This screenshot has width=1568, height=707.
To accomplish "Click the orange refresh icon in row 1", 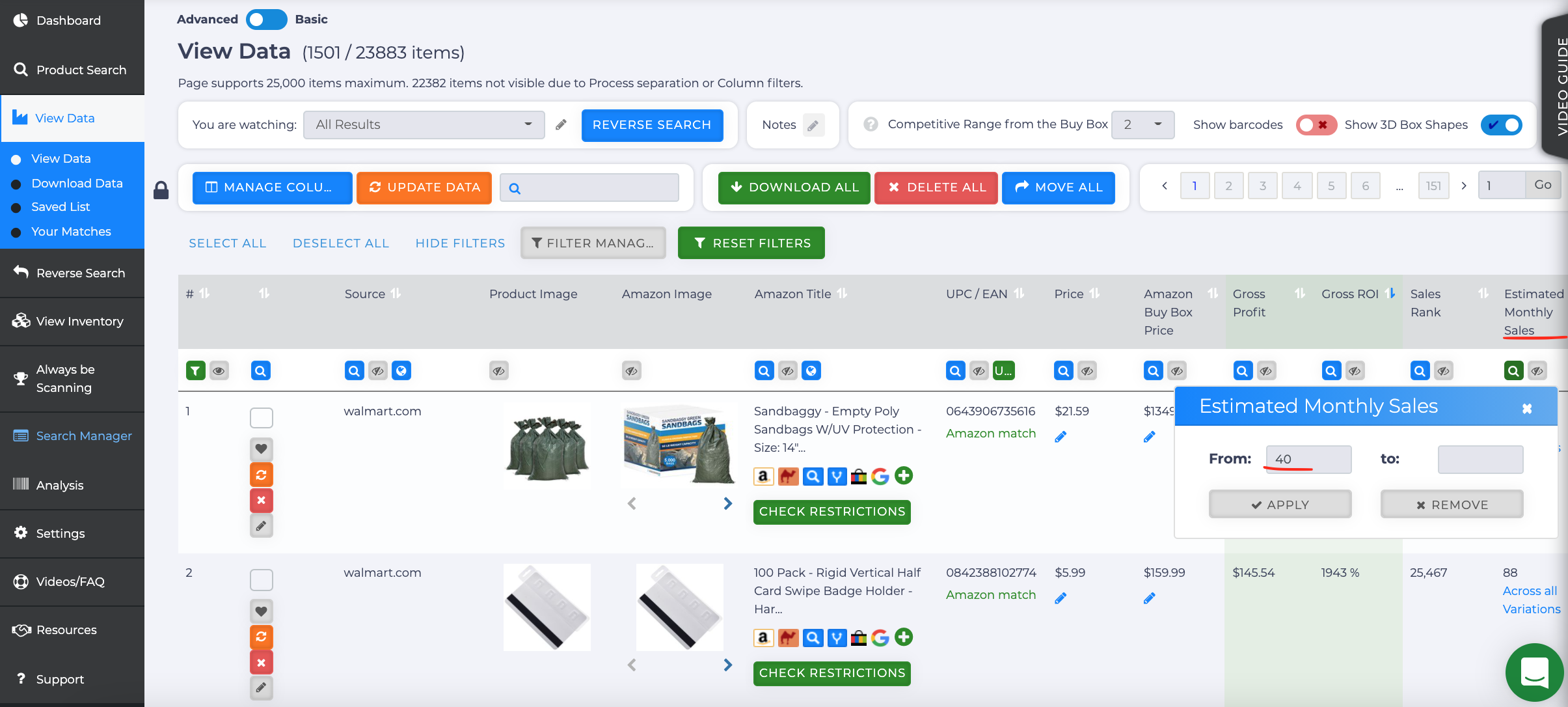I will 261,475.
